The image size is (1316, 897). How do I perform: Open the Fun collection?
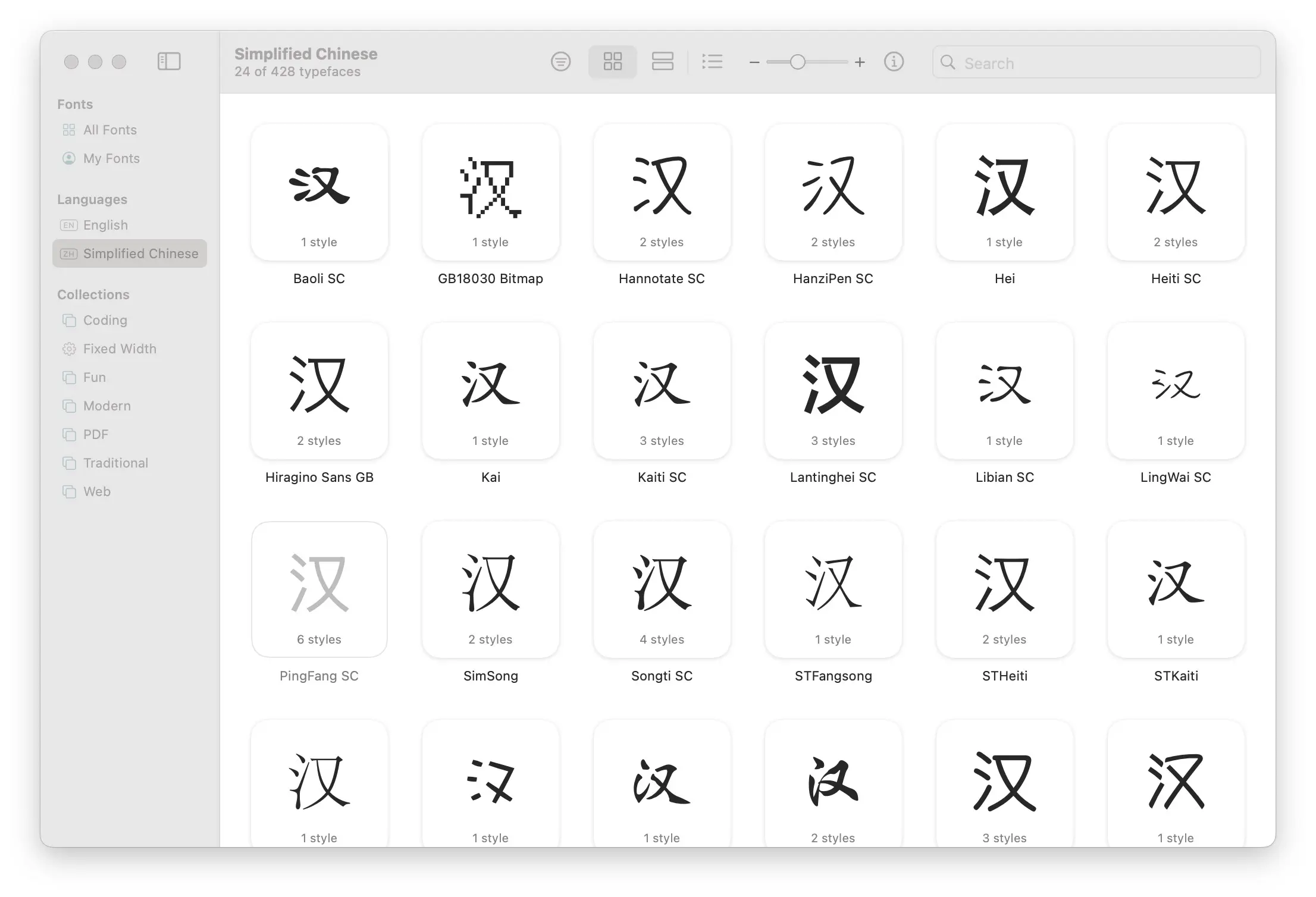(x=130, y=377)
